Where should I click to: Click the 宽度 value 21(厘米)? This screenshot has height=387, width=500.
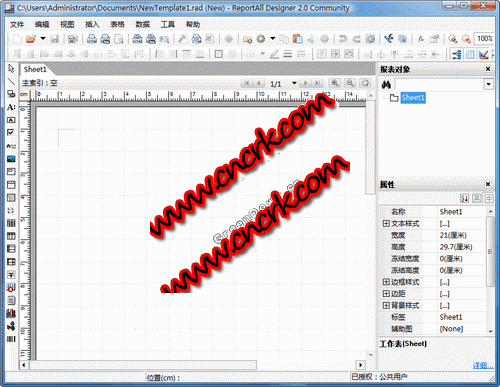453,235
